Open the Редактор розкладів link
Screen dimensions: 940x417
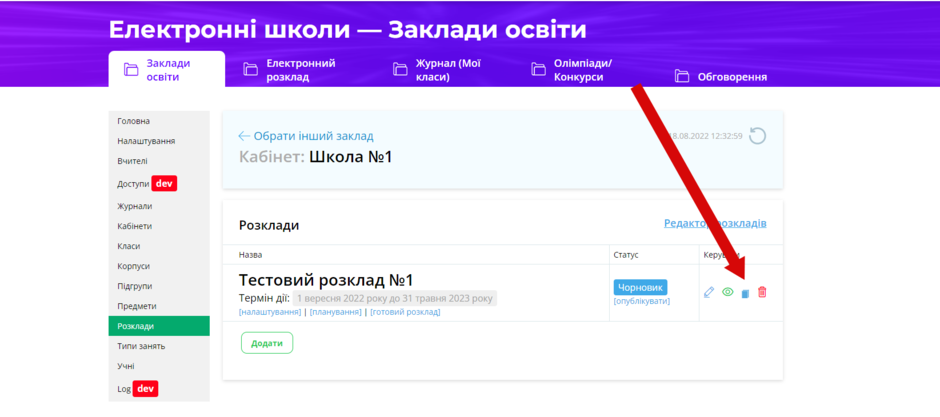pyautogui.click(x=715, y=223)
